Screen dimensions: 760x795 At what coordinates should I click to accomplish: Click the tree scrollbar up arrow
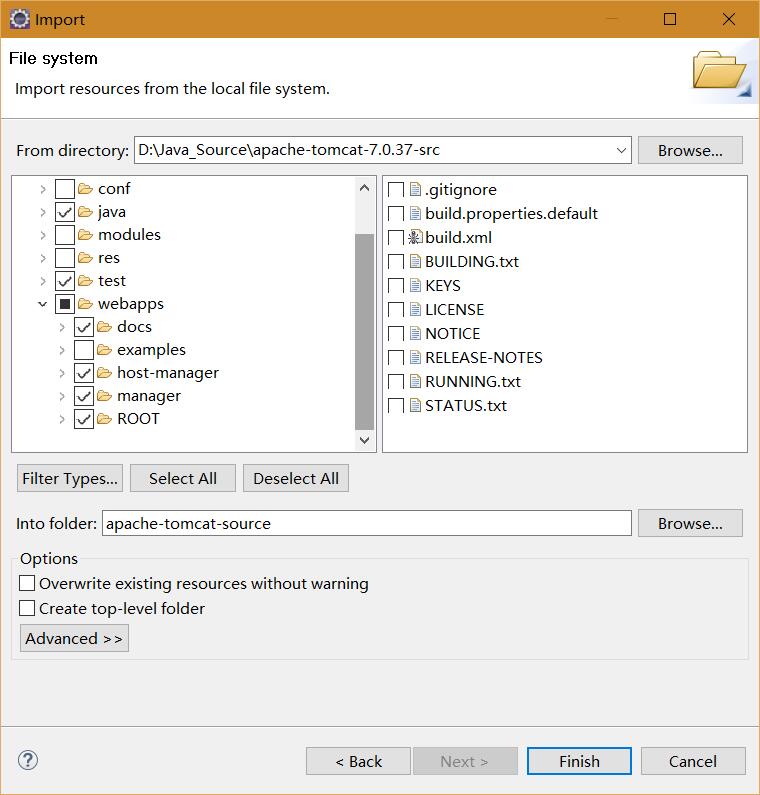click(x=364, y=188)
